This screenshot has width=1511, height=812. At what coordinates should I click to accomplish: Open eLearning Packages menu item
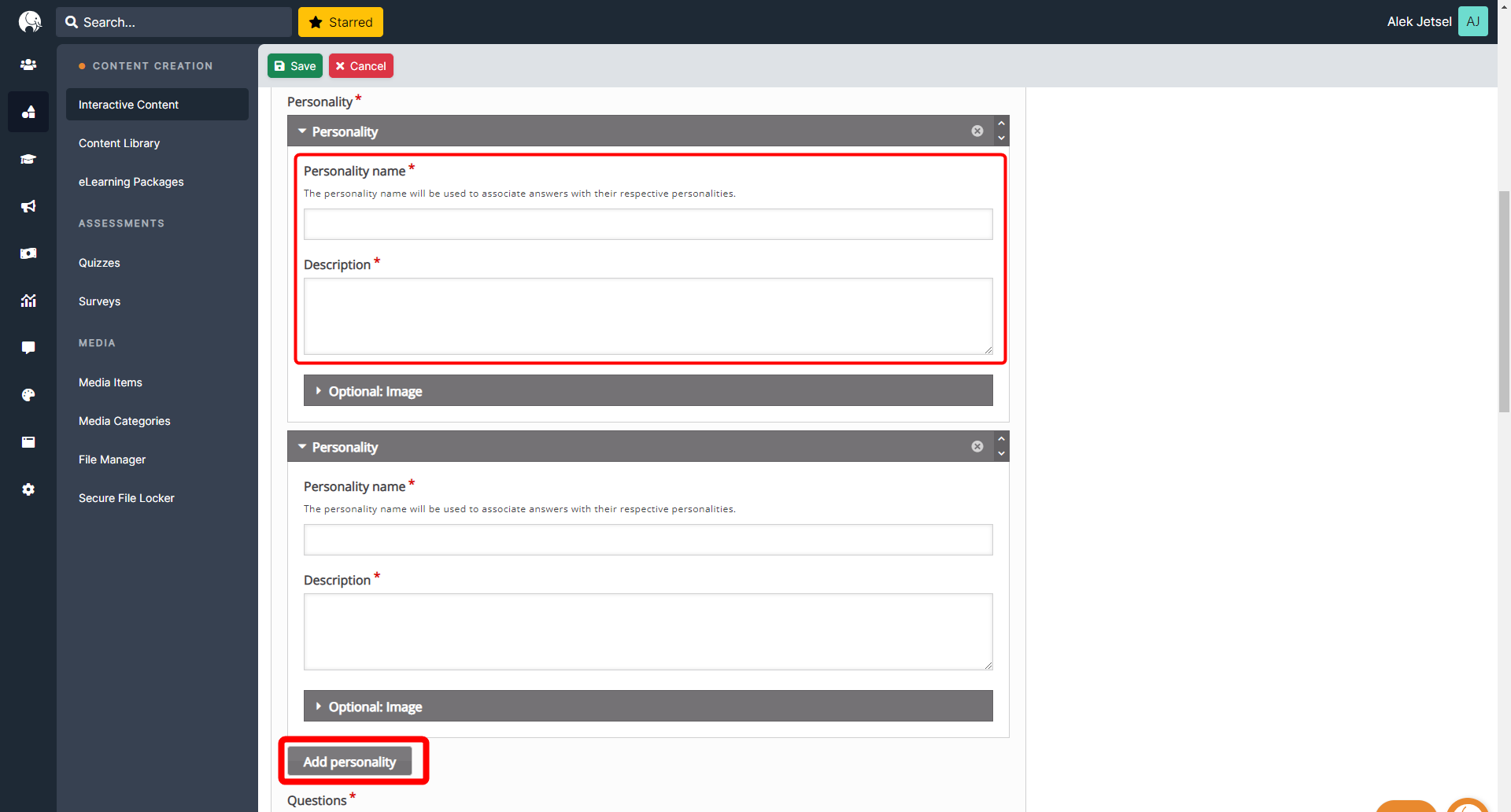157,182
